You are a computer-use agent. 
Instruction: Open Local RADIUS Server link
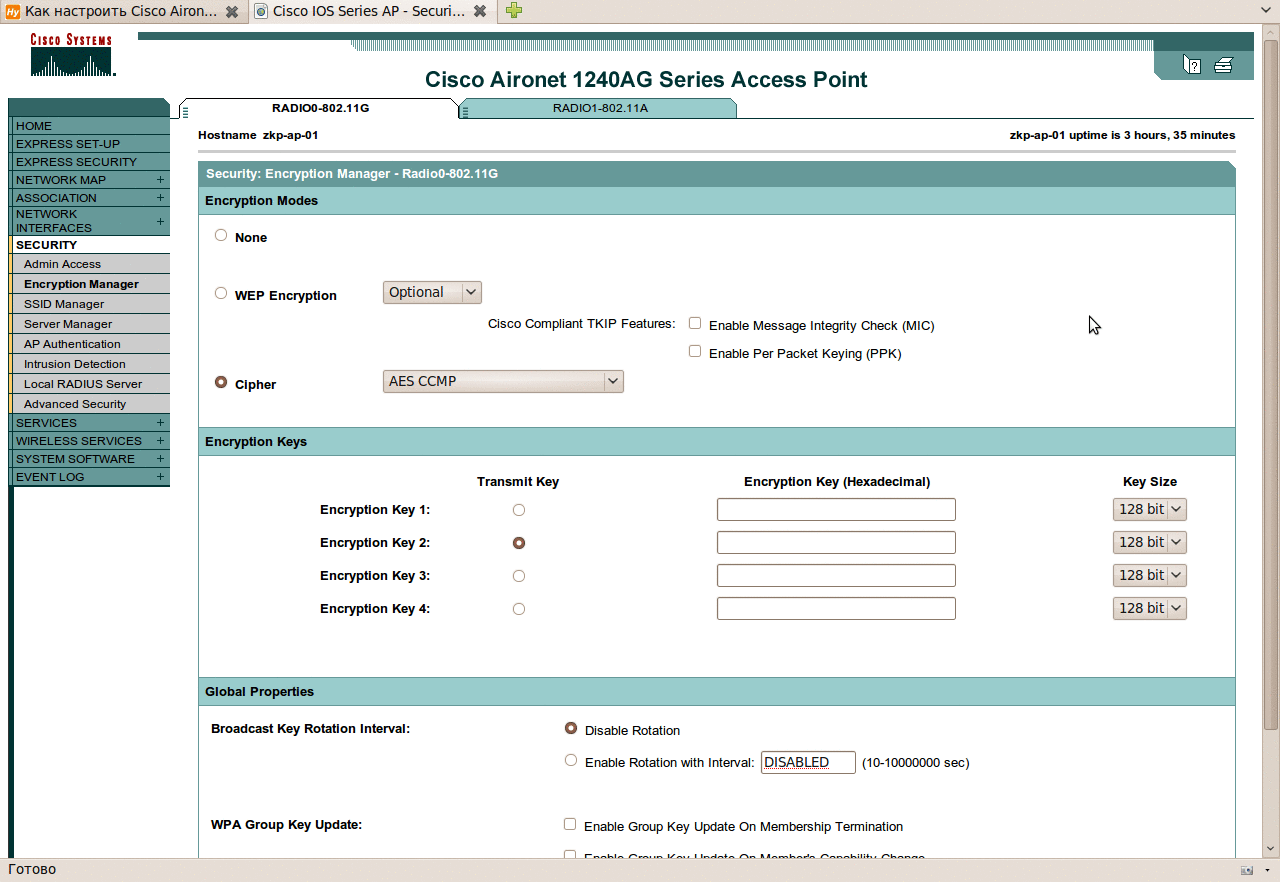83,384
